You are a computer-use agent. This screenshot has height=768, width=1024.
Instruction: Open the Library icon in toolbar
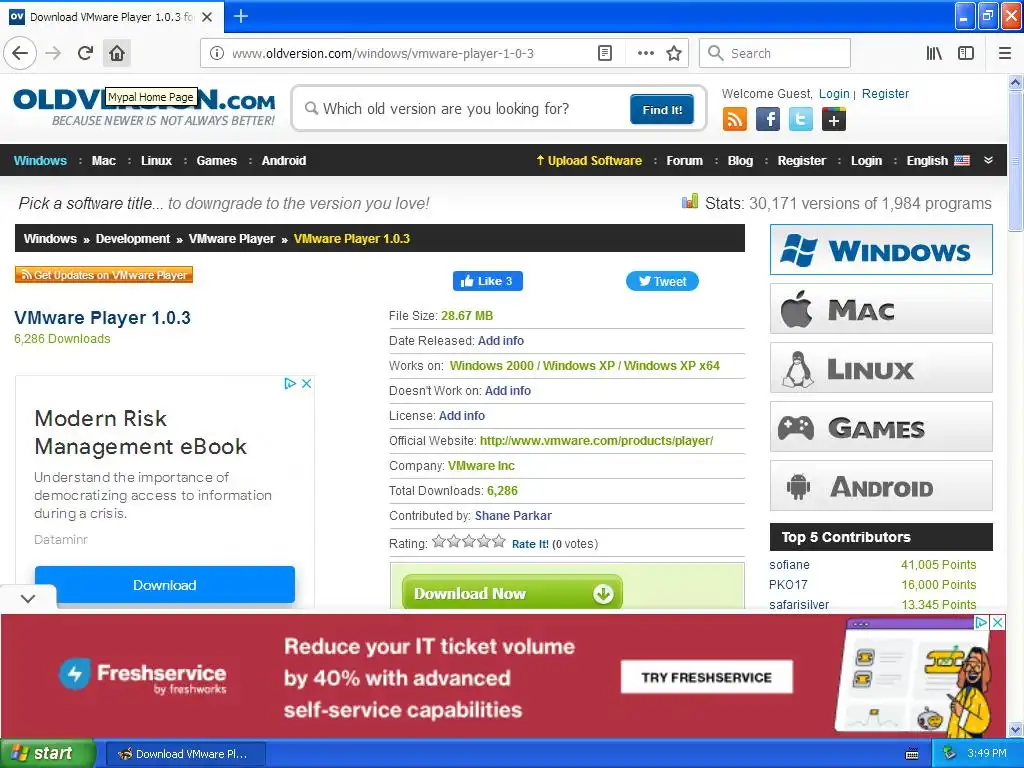[x=934, y=54]
